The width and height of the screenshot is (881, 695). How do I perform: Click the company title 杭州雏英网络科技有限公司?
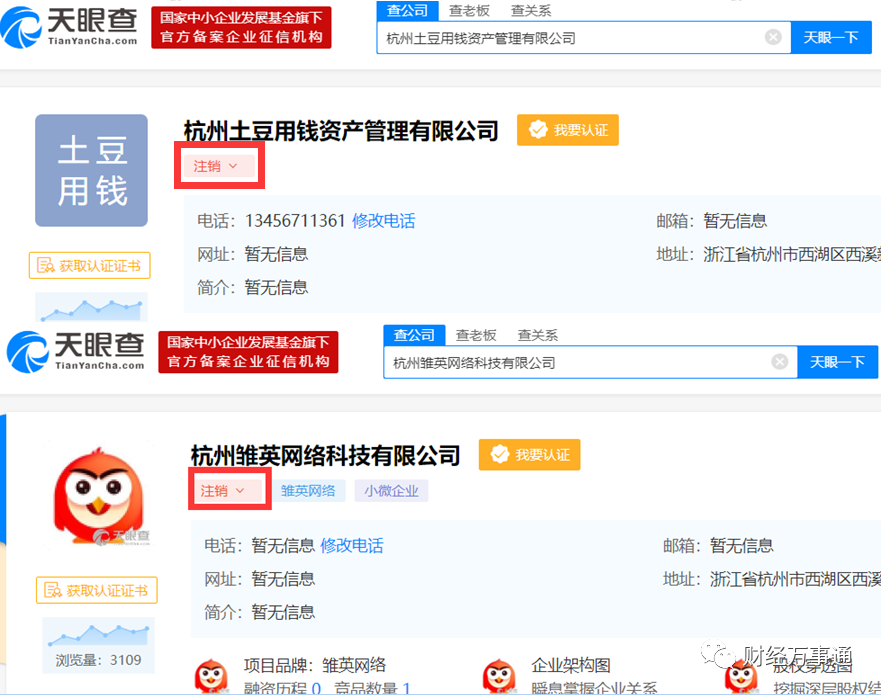coord(325,456)
